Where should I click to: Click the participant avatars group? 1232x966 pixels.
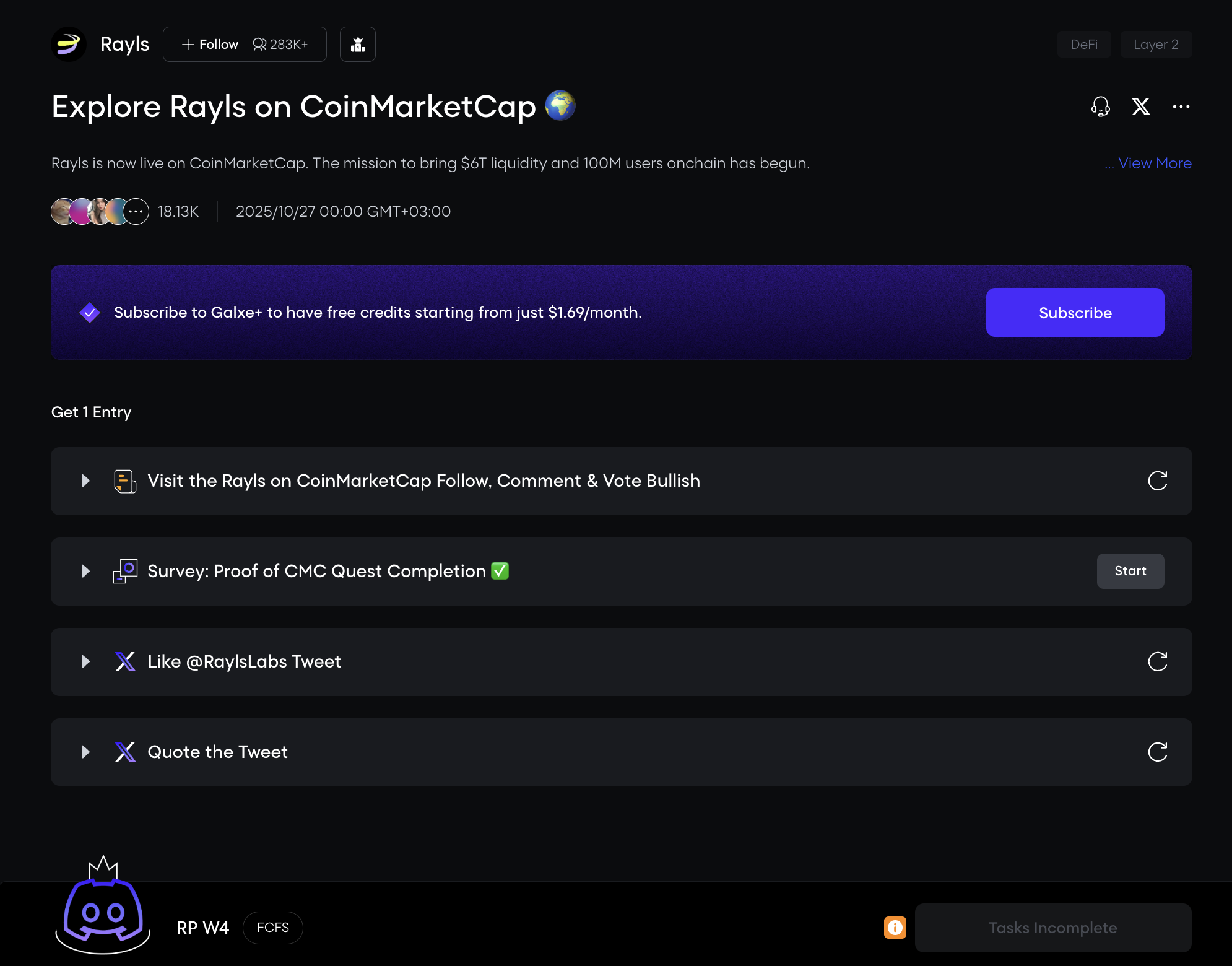pos(100,212)
